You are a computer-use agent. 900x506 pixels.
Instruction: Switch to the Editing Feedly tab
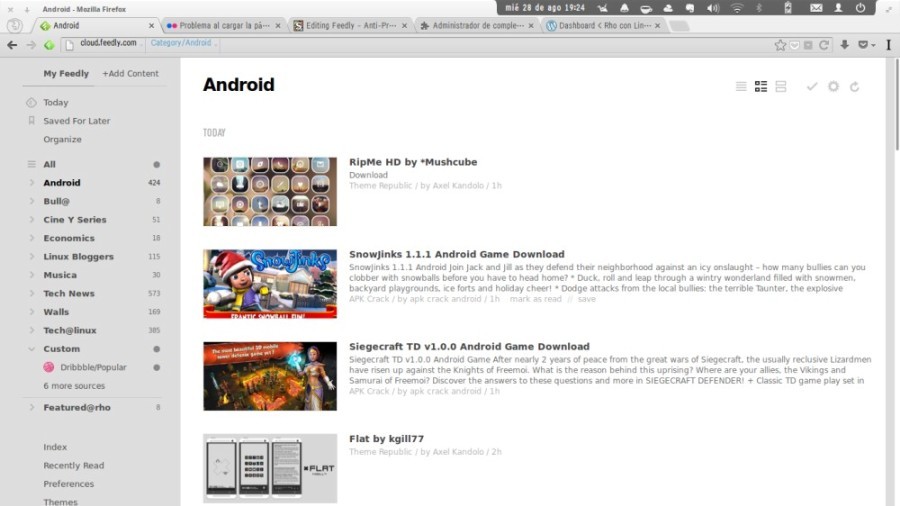pos(350,25)
